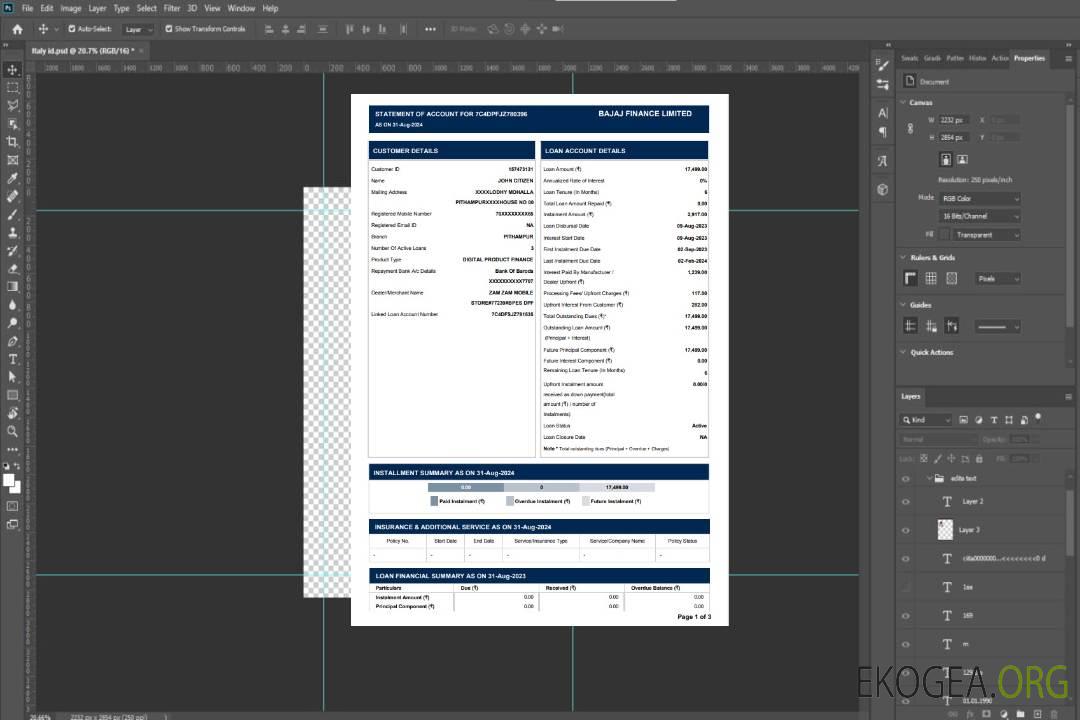Toggle Show Transform Controls checkbox

(169, 29)
